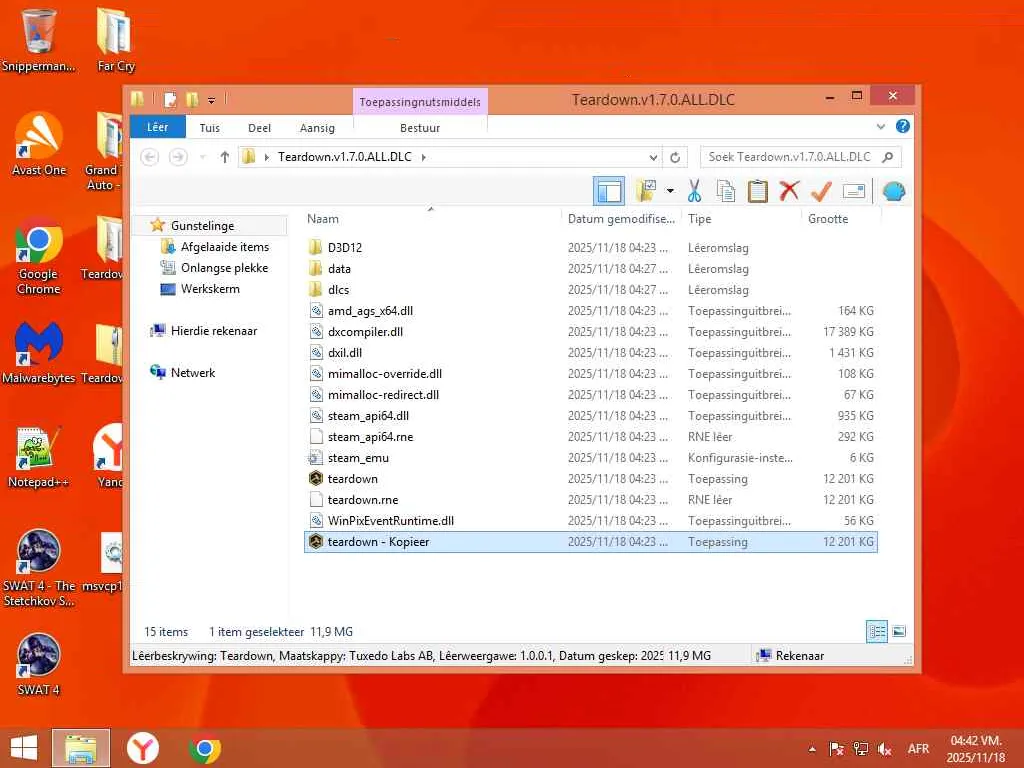Click Teardown.v1.7.0.ALL.DLC in the address bar
1024x768 pixels.
pyautogui.click(x=345, y=157)
